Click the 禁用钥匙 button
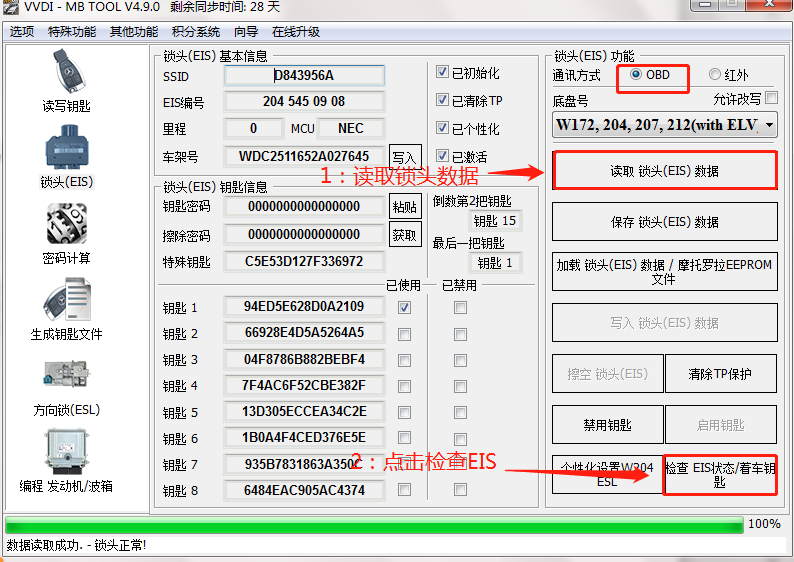 608,425
